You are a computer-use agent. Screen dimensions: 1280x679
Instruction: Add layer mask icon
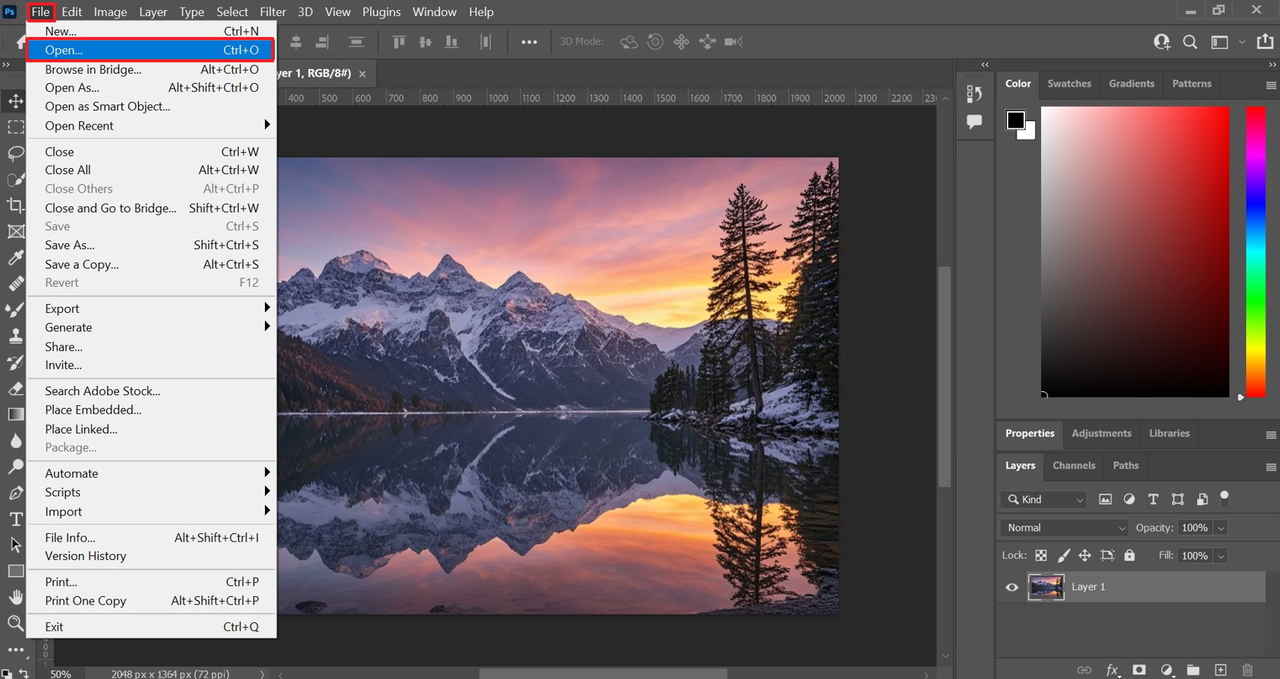1139,670
